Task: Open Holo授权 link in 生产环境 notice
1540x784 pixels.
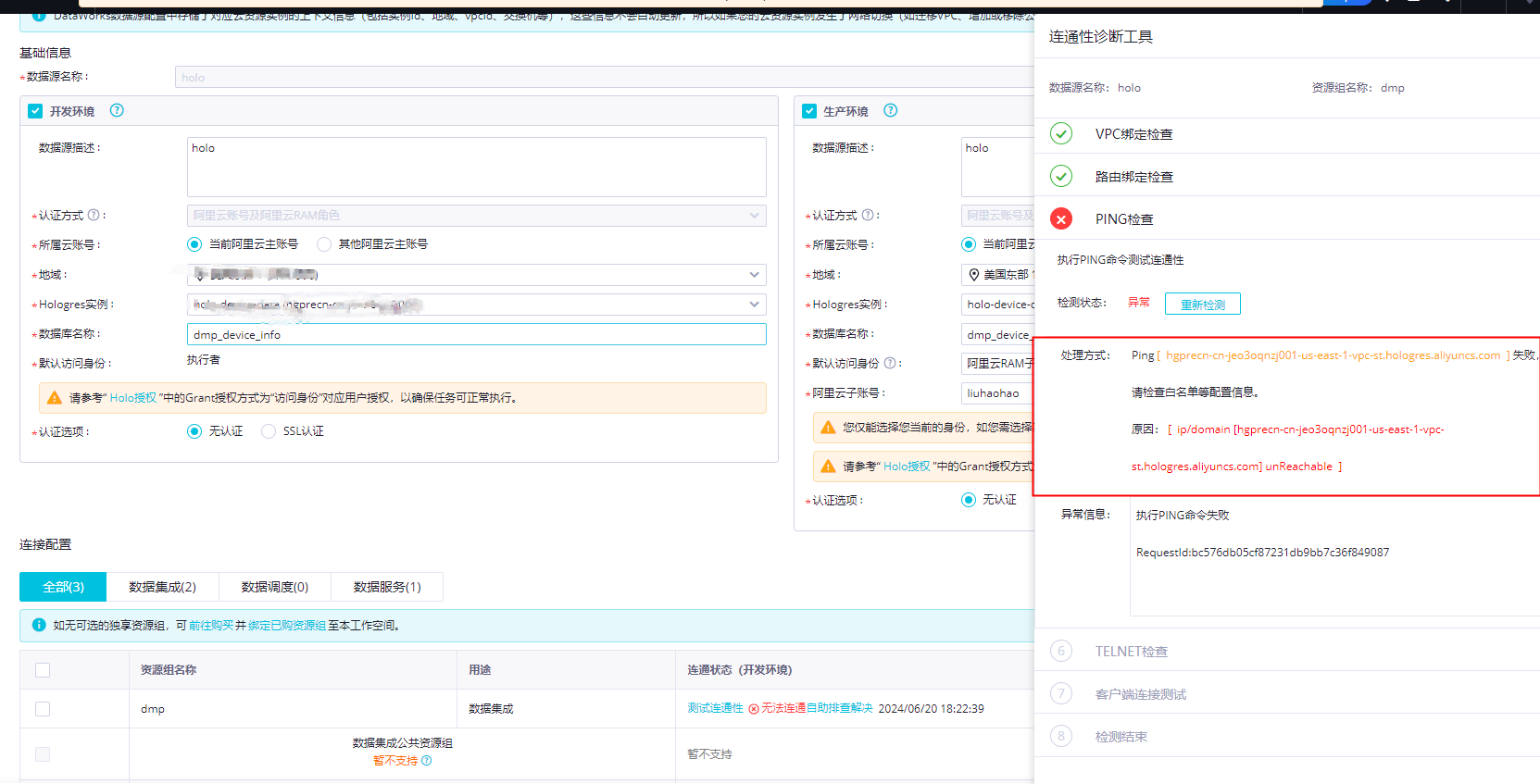Action: 907,467
